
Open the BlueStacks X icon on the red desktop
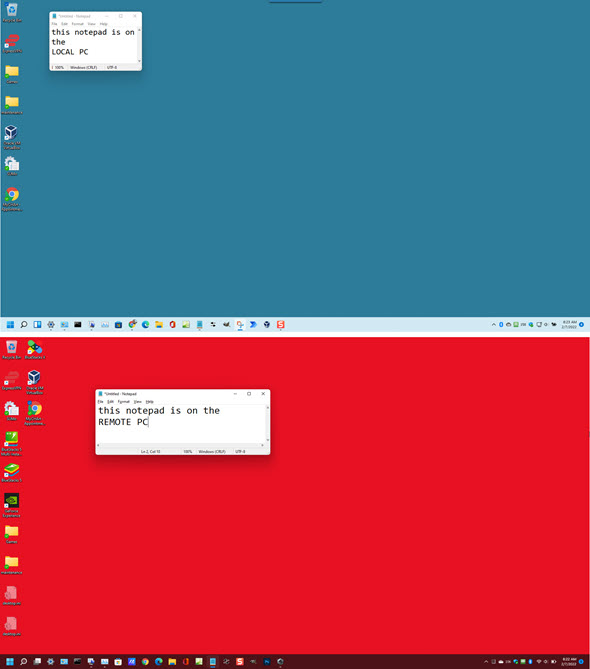(35, 350)
